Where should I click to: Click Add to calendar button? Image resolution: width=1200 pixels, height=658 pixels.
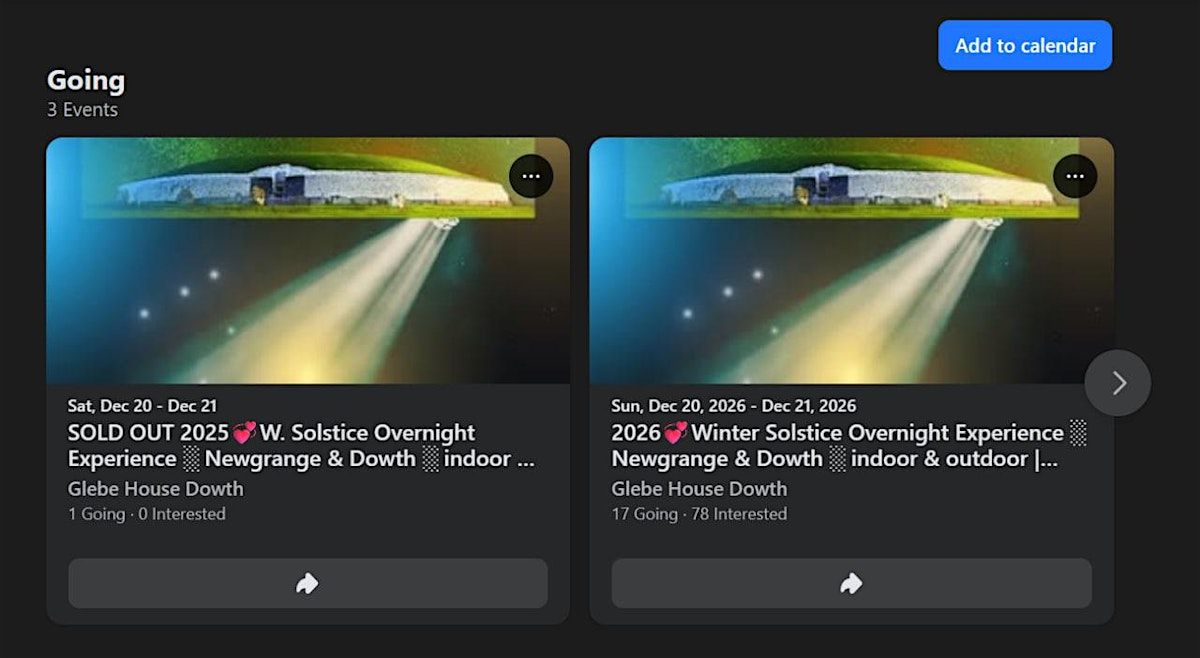[x=1025, y=45]
